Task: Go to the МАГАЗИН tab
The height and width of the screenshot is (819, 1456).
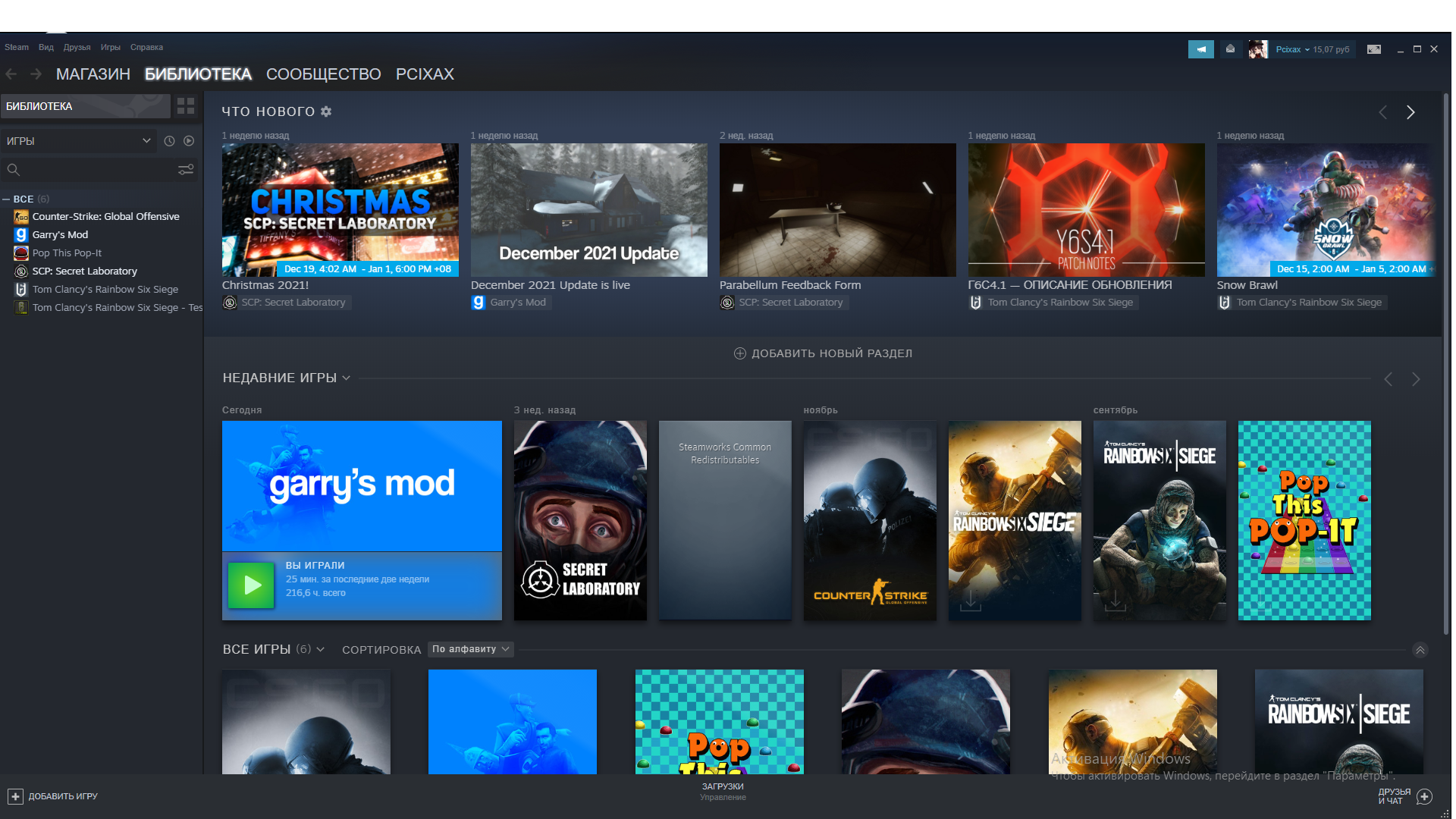Action: (93, 74)
